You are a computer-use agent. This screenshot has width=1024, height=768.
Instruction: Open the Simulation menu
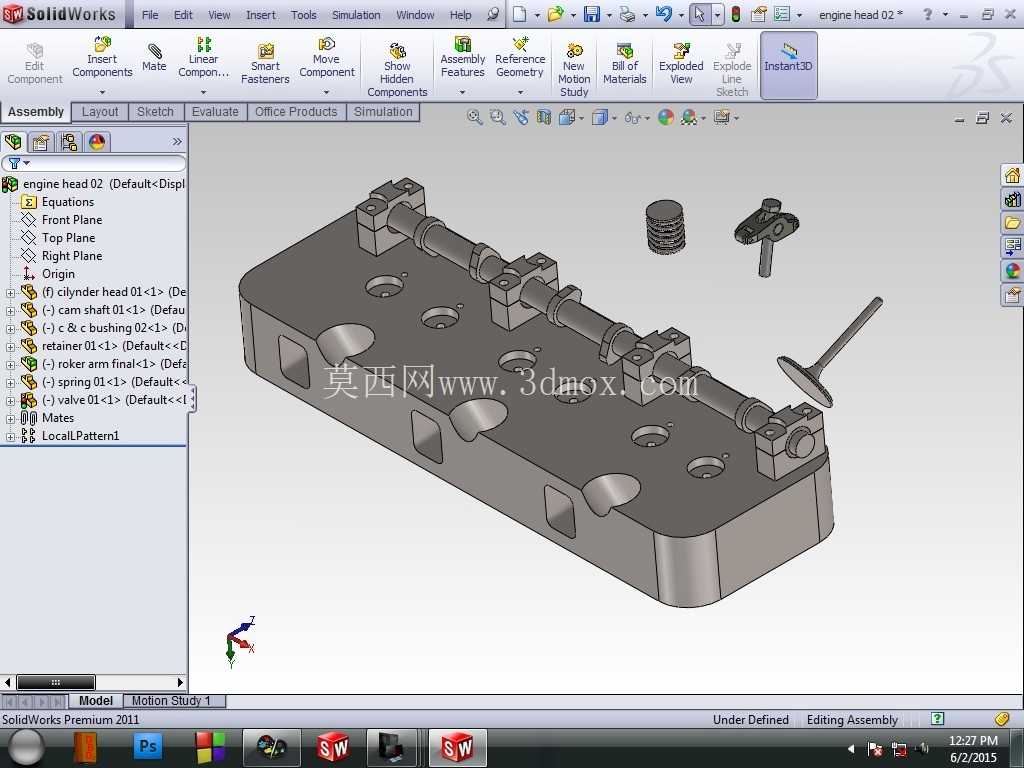click(x=356, y=15)
